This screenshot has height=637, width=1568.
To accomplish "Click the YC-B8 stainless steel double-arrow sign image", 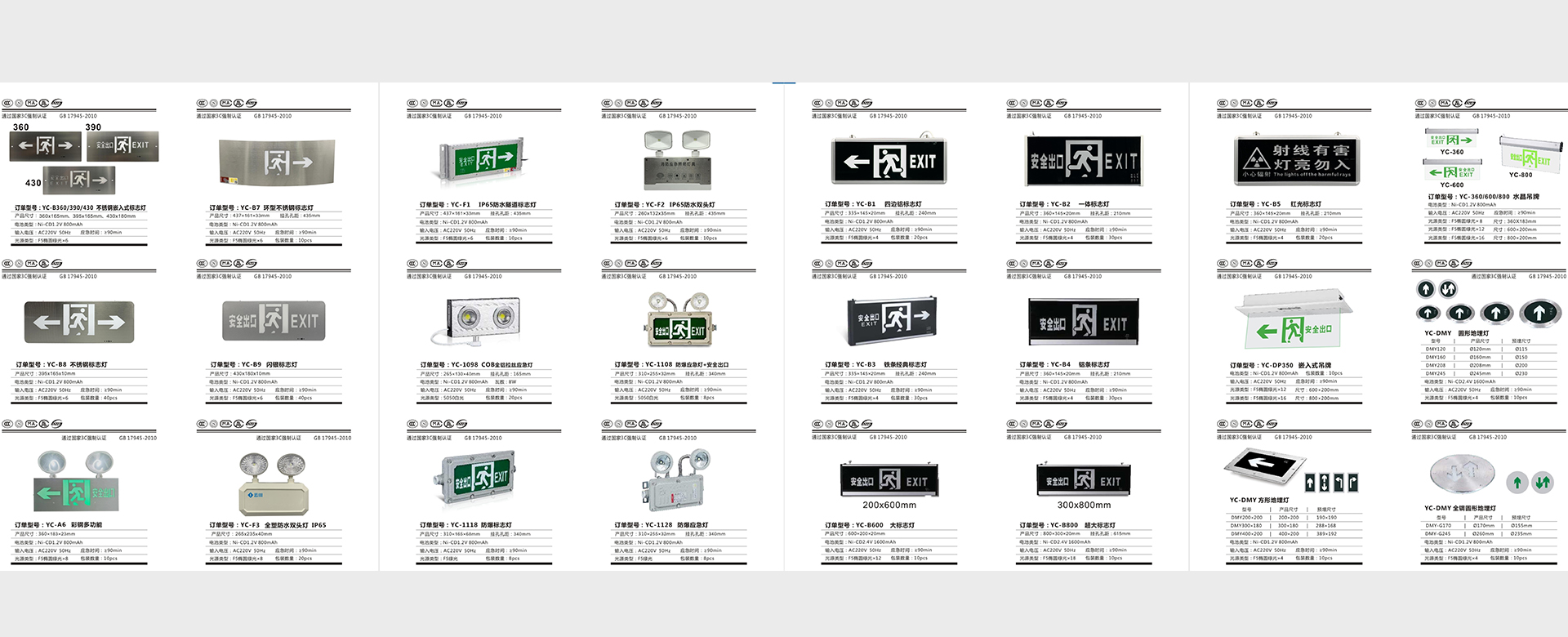I will (x=78, y=322).
